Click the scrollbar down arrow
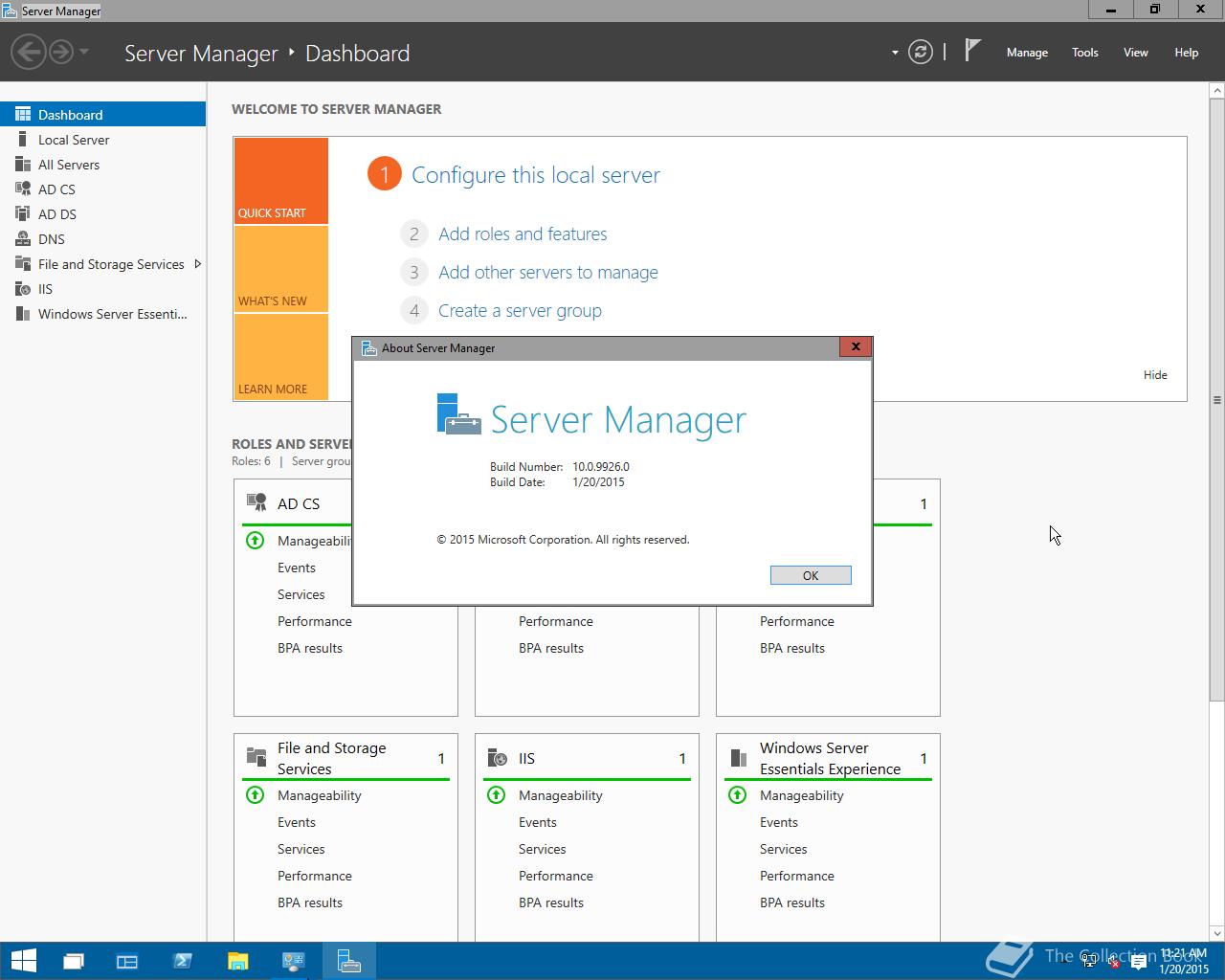The image size is (1225, 980). coord(1216,934)
